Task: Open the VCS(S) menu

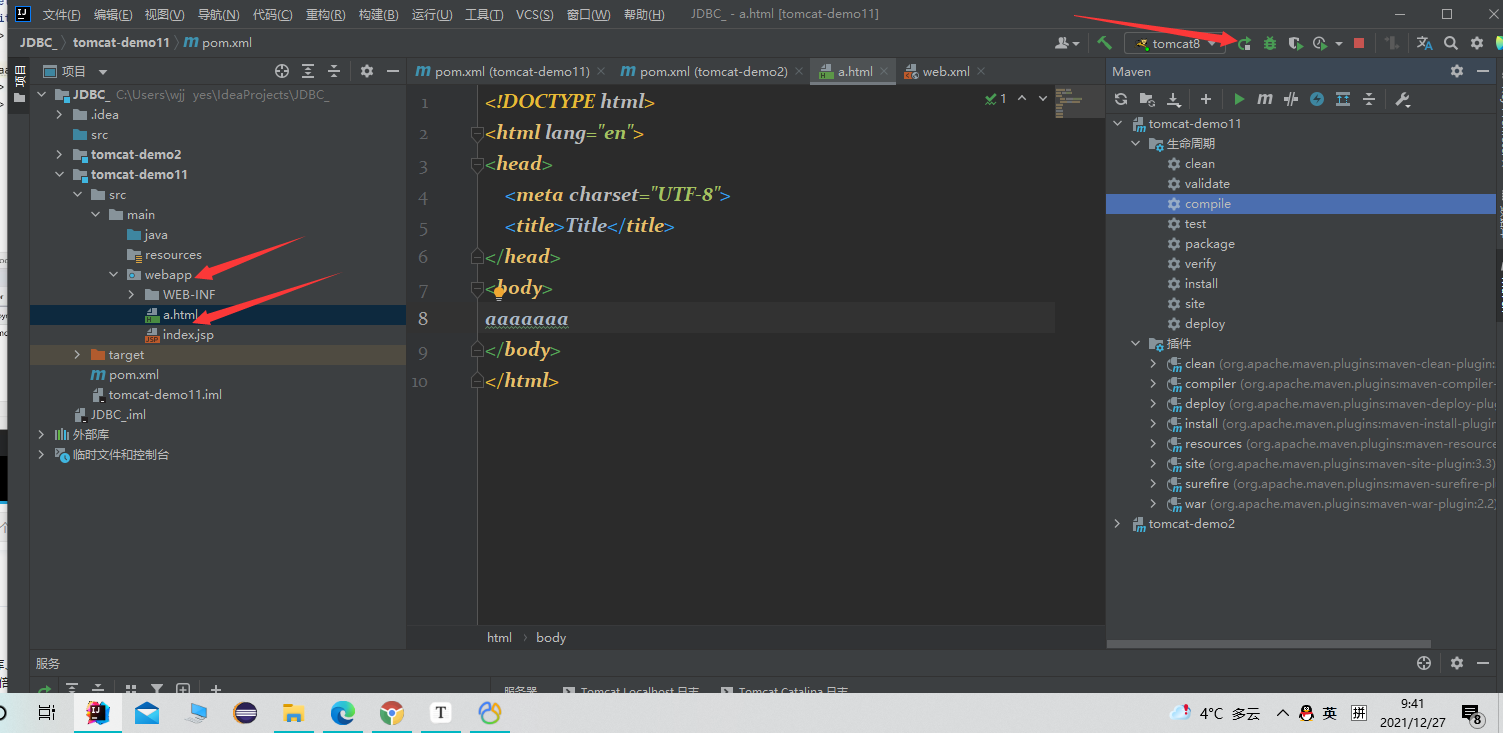Action: (535, 15)
